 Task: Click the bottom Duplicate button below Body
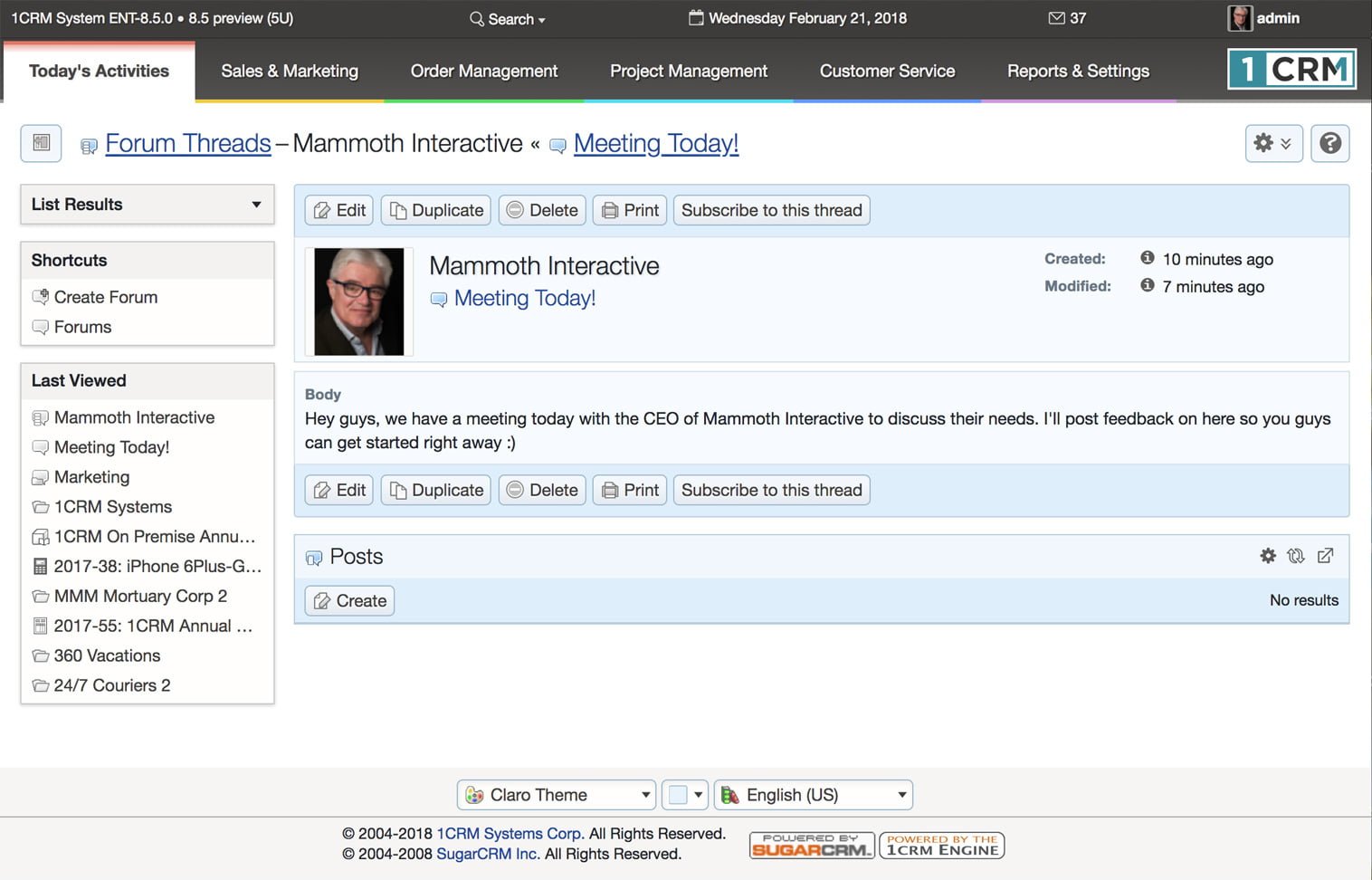(436, 490)
